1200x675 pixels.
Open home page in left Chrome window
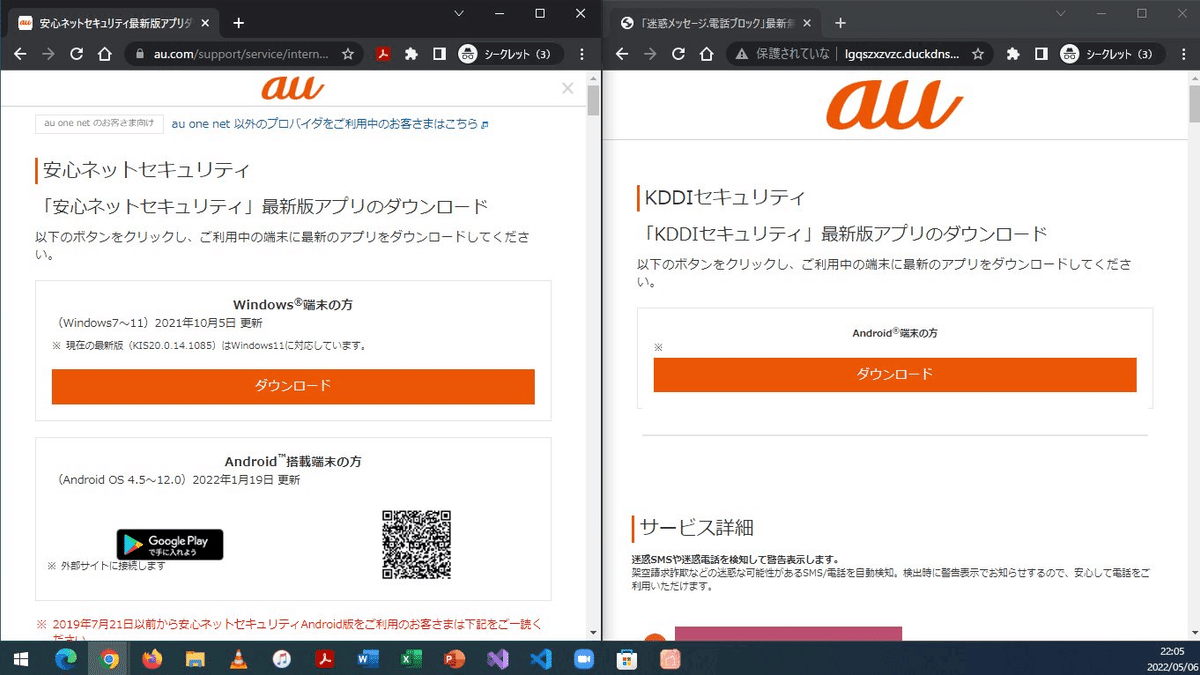pos(104,54)
